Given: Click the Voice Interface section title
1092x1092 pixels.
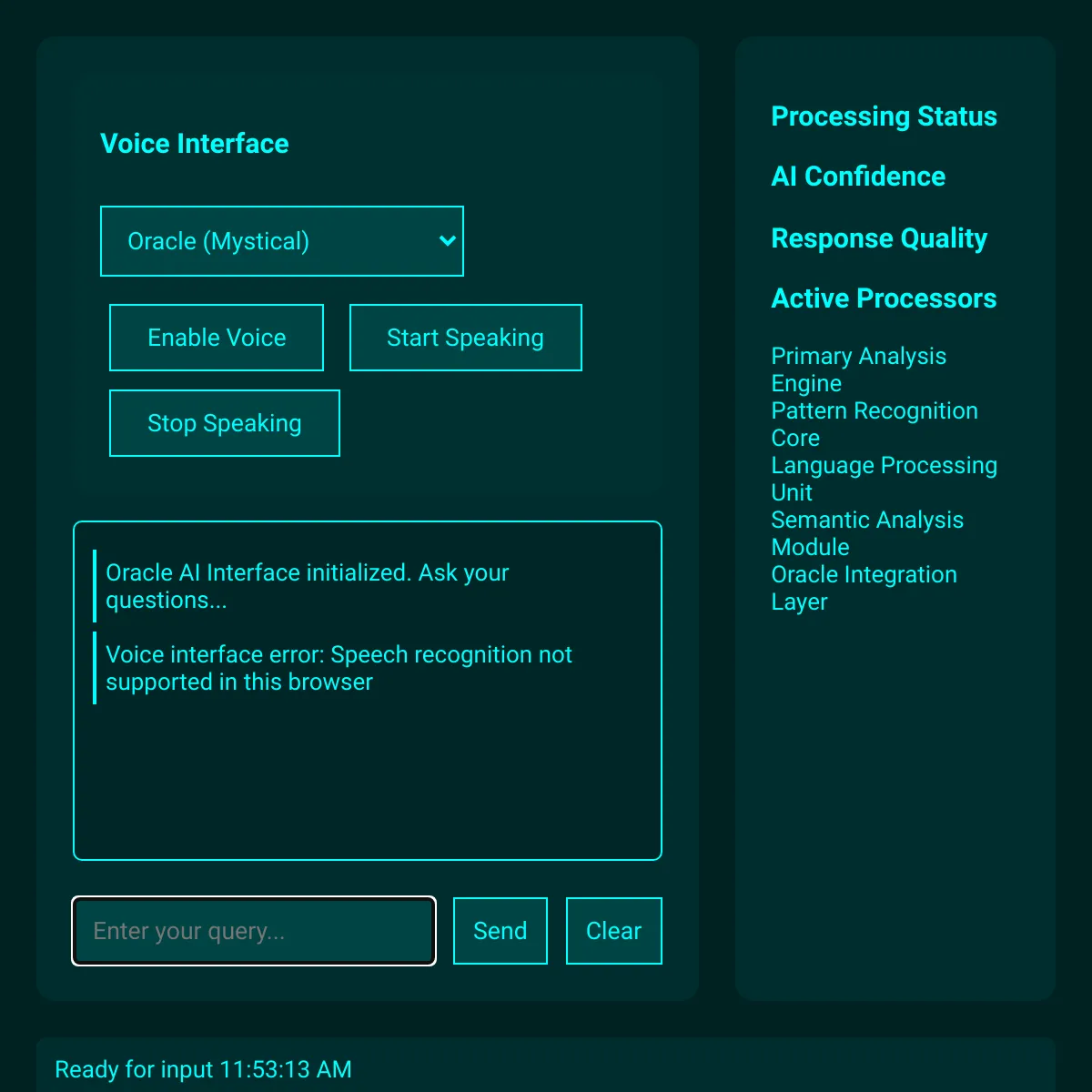Looking at the screenshot, I should point(194,144).
